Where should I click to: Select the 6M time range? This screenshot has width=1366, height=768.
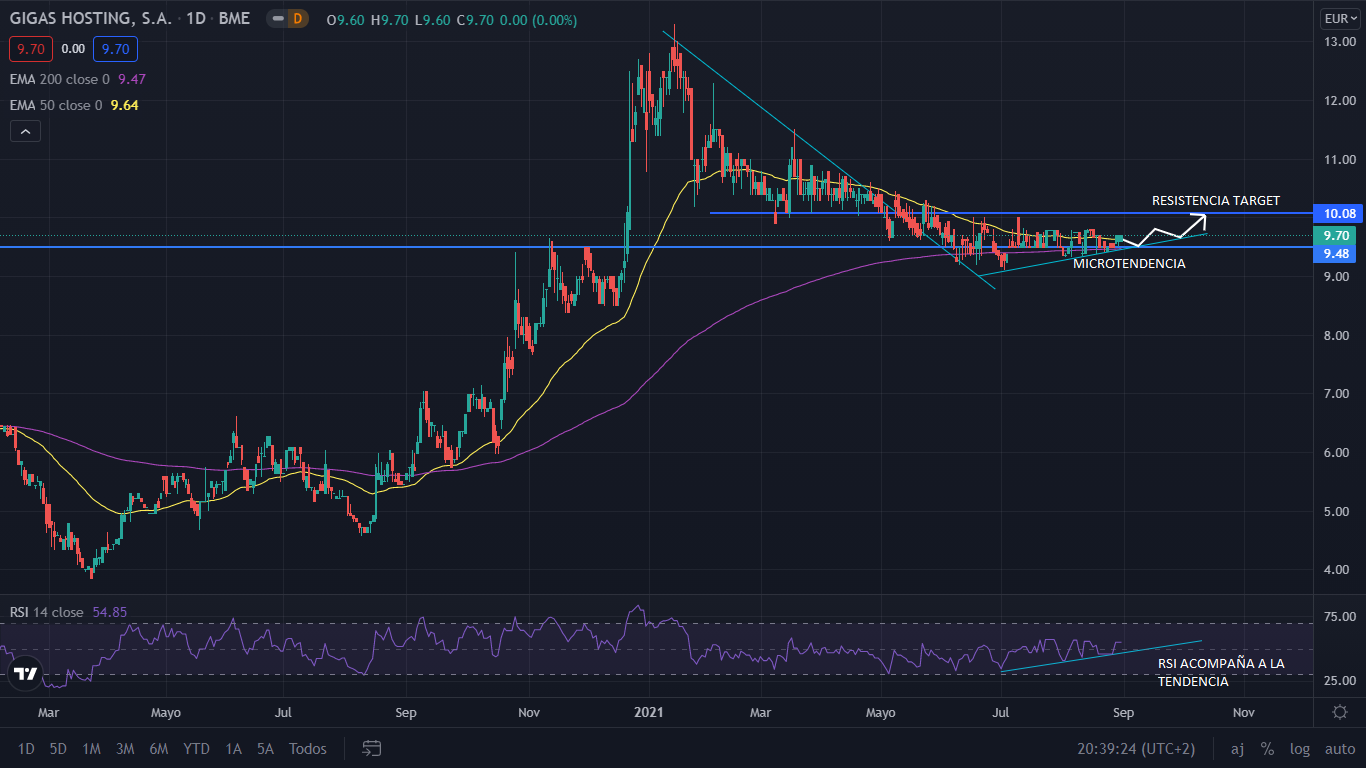pos(158,748)
